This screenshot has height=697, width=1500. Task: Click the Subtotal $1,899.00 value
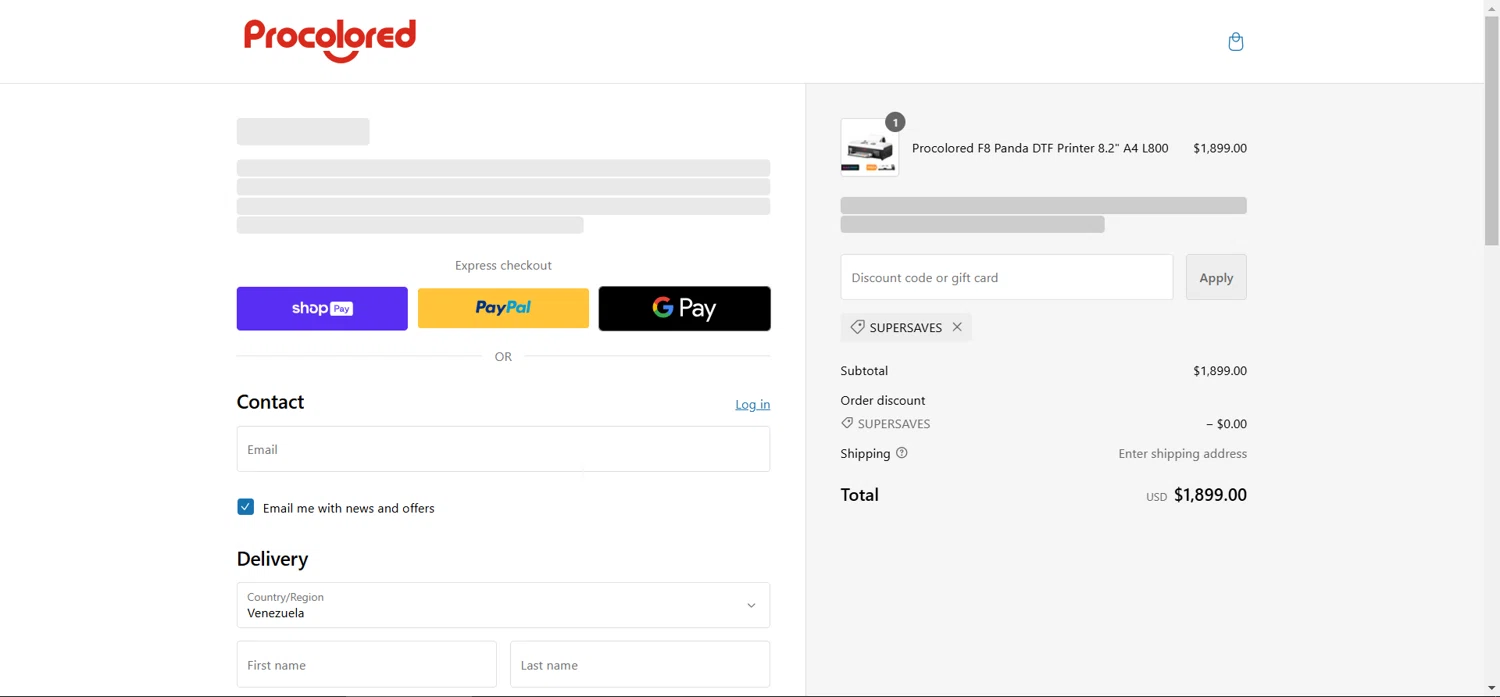coord(1220,371)
